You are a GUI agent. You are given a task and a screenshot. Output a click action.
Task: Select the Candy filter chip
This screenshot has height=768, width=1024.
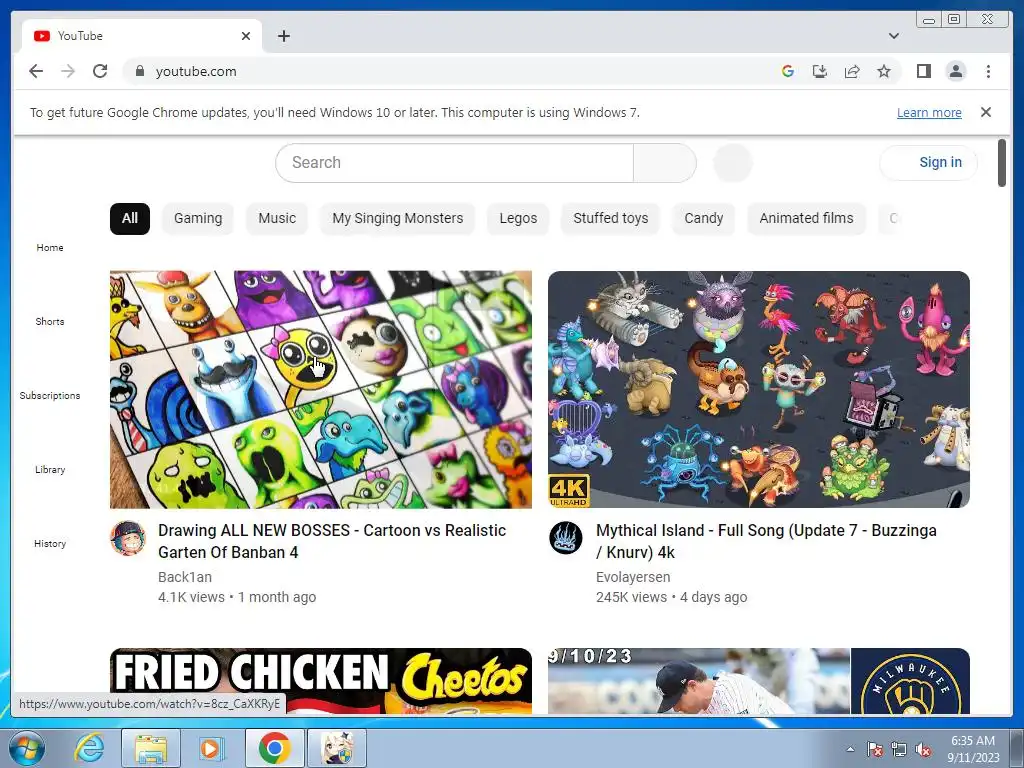pos(703,218)
